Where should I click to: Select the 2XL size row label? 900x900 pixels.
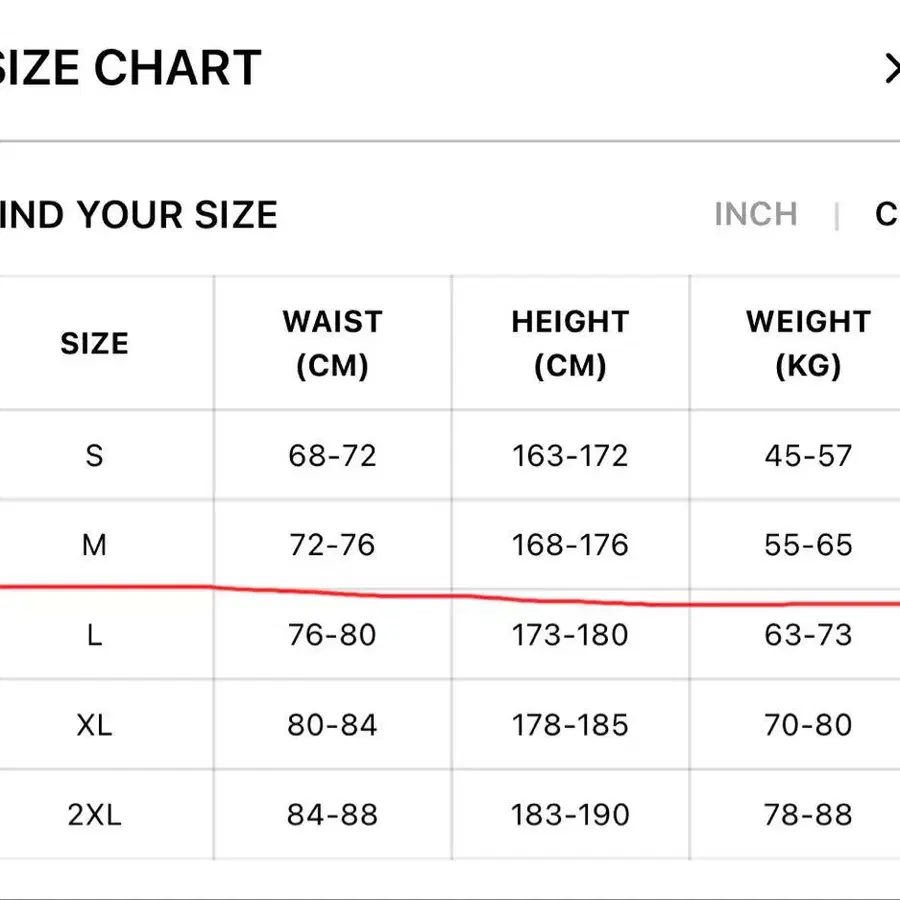pos(94,815)
